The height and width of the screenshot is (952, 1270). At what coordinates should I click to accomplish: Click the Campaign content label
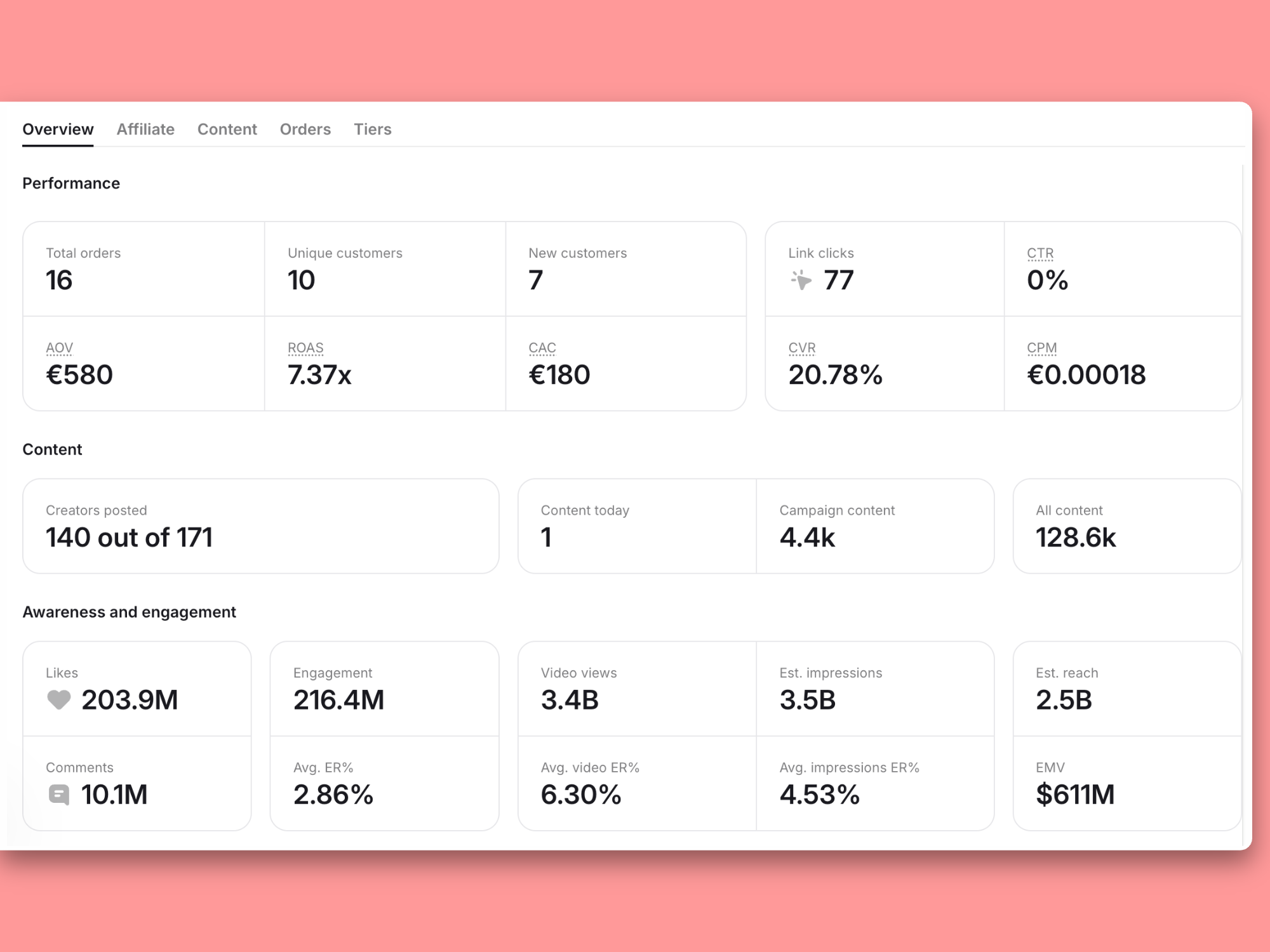(837, 510)
